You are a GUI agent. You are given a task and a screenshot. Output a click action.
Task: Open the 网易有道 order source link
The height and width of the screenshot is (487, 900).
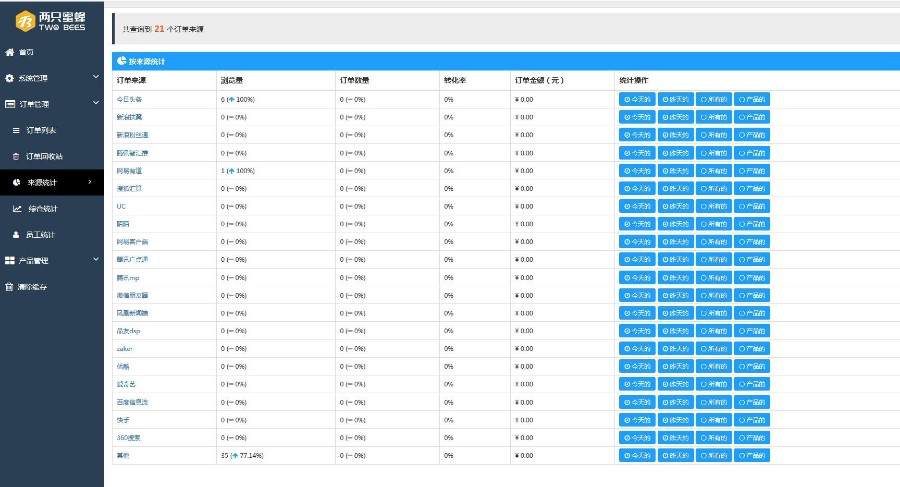[x=130, y=171]
